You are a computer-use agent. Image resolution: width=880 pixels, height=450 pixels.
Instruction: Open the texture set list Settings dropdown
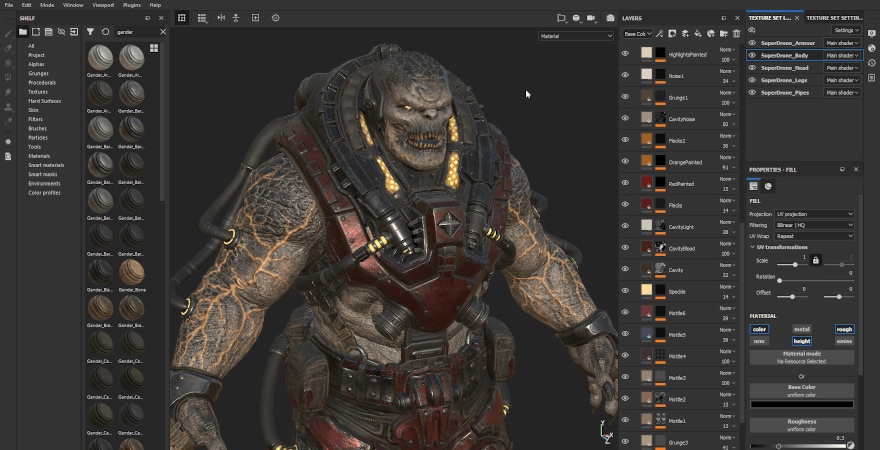pyautogui.click(x=846, y=30)
